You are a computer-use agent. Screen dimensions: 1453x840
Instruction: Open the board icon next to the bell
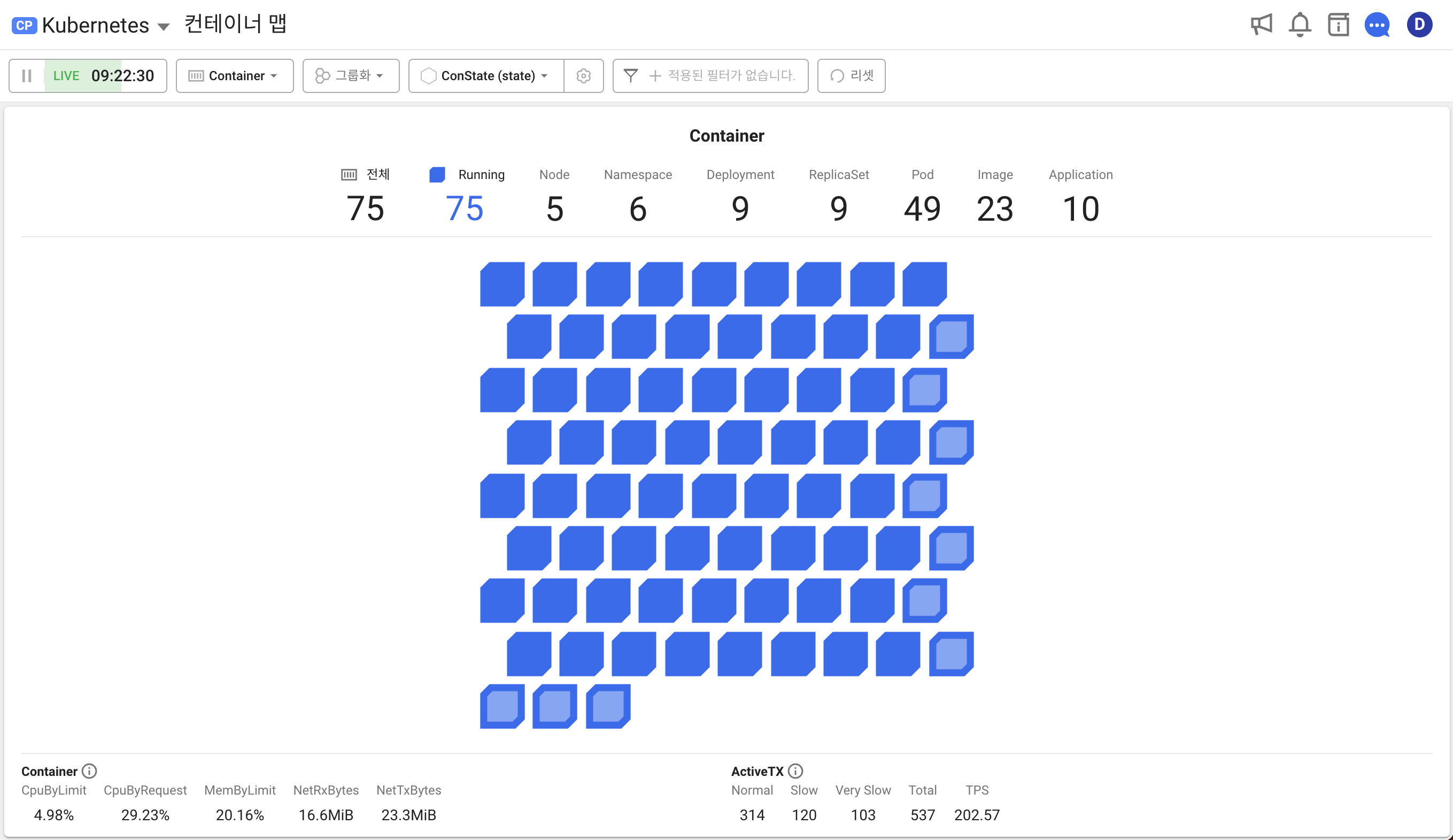pyautogui.click(x=1338, y=24)
